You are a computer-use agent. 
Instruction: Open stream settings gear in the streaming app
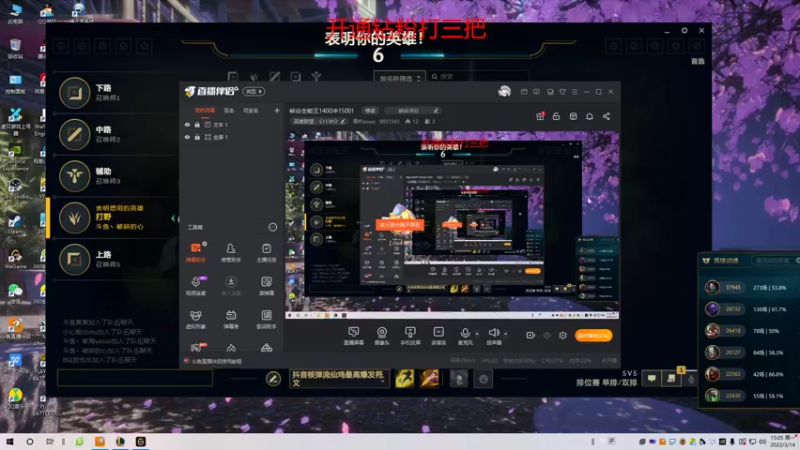(x=563, y=335)
